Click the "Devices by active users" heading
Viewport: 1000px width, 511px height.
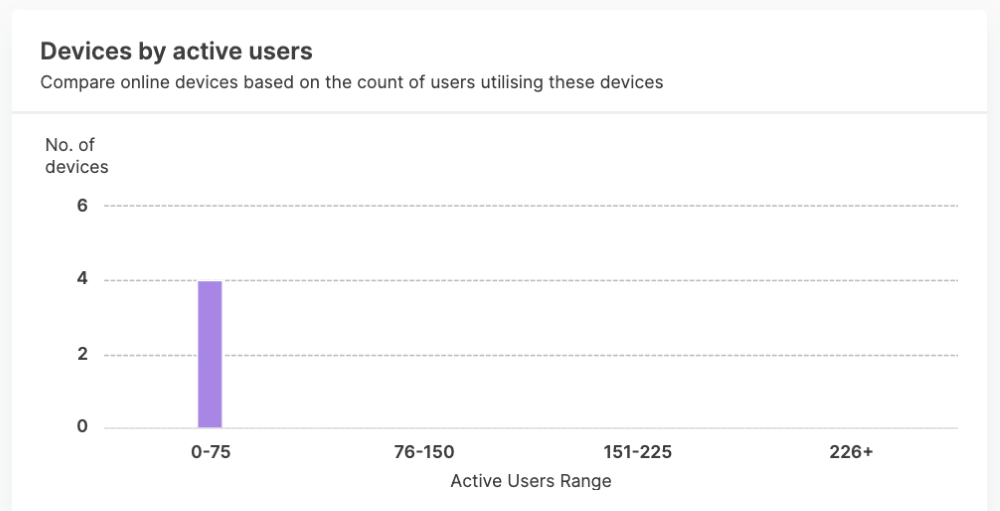176,51
